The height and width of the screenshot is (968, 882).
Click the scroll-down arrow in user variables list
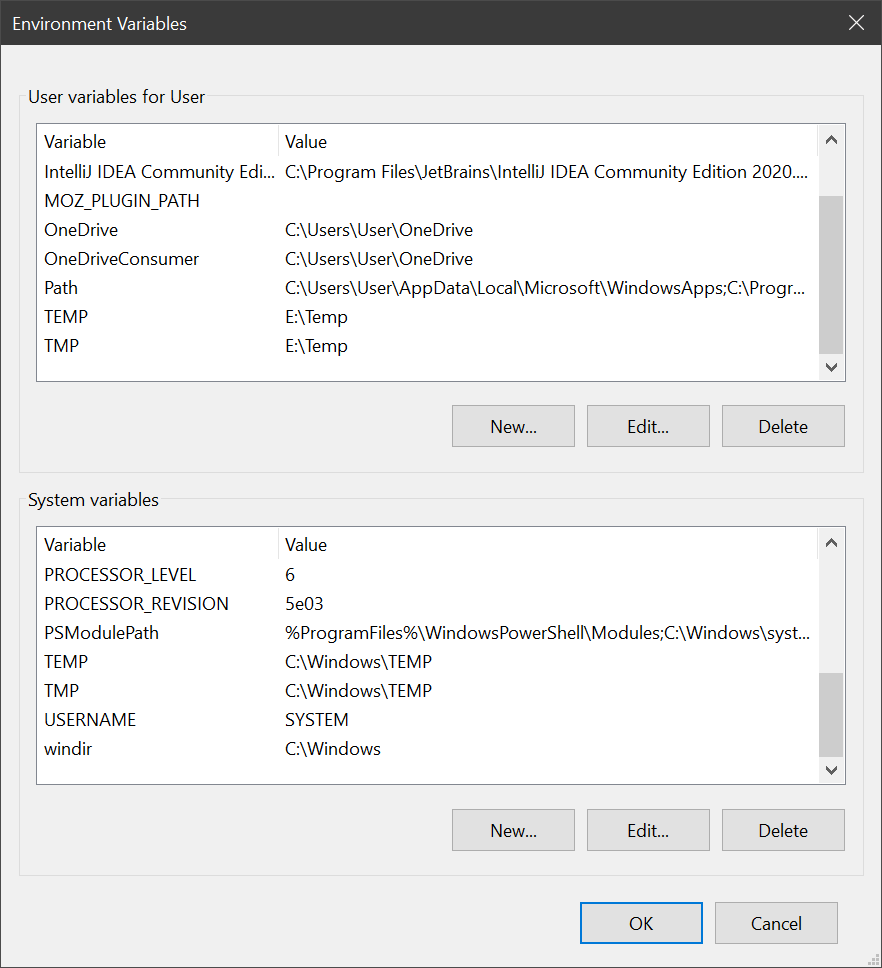pyautogui.click(x=831, y=367)
